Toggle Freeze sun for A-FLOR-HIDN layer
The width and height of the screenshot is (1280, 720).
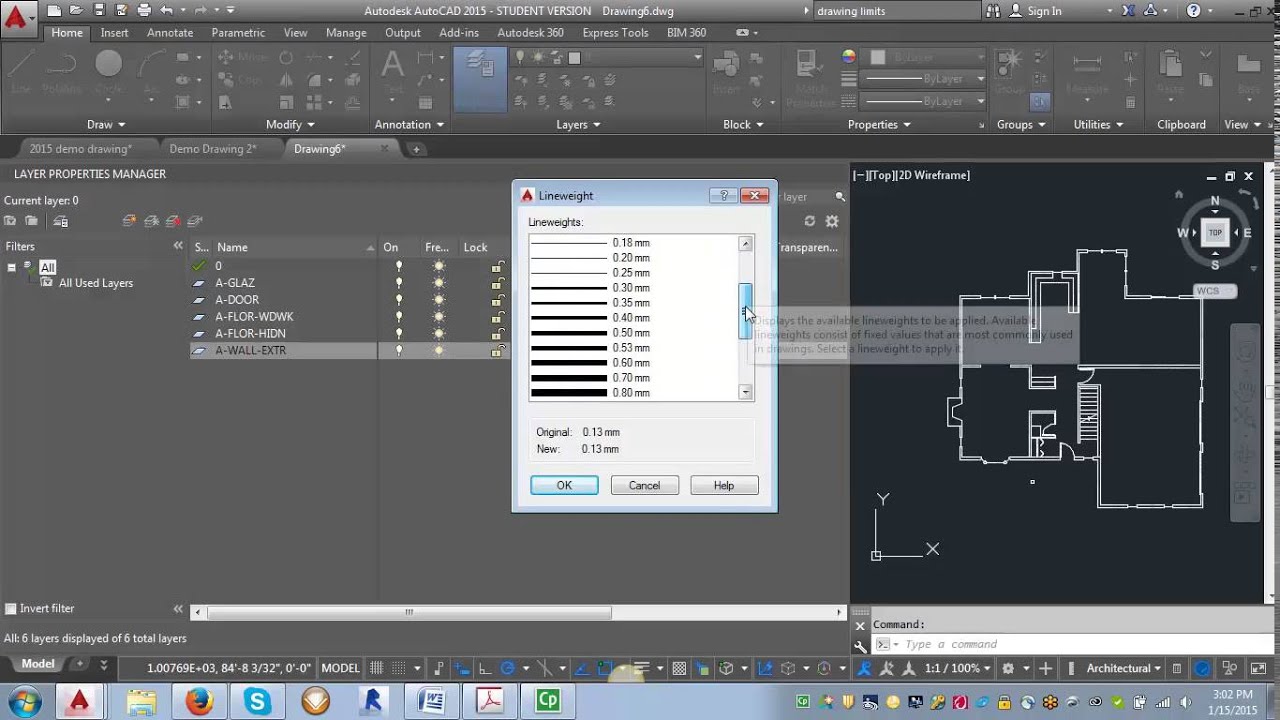click(x=438, y=334)
